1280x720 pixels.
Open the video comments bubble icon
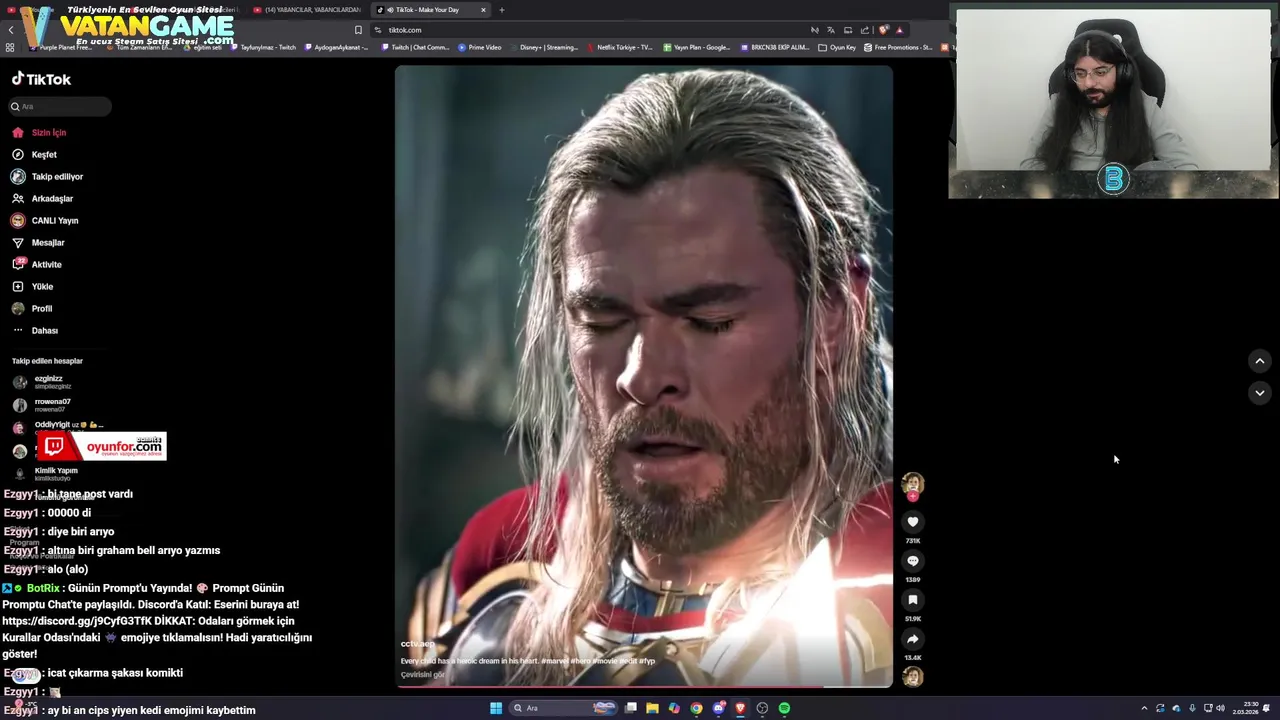pyautogui.click(x=913, y=561)
